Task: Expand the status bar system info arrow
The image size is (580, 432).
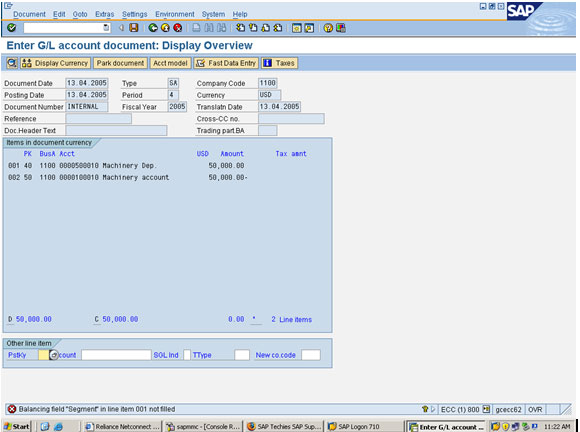Action: coord(433,409)
